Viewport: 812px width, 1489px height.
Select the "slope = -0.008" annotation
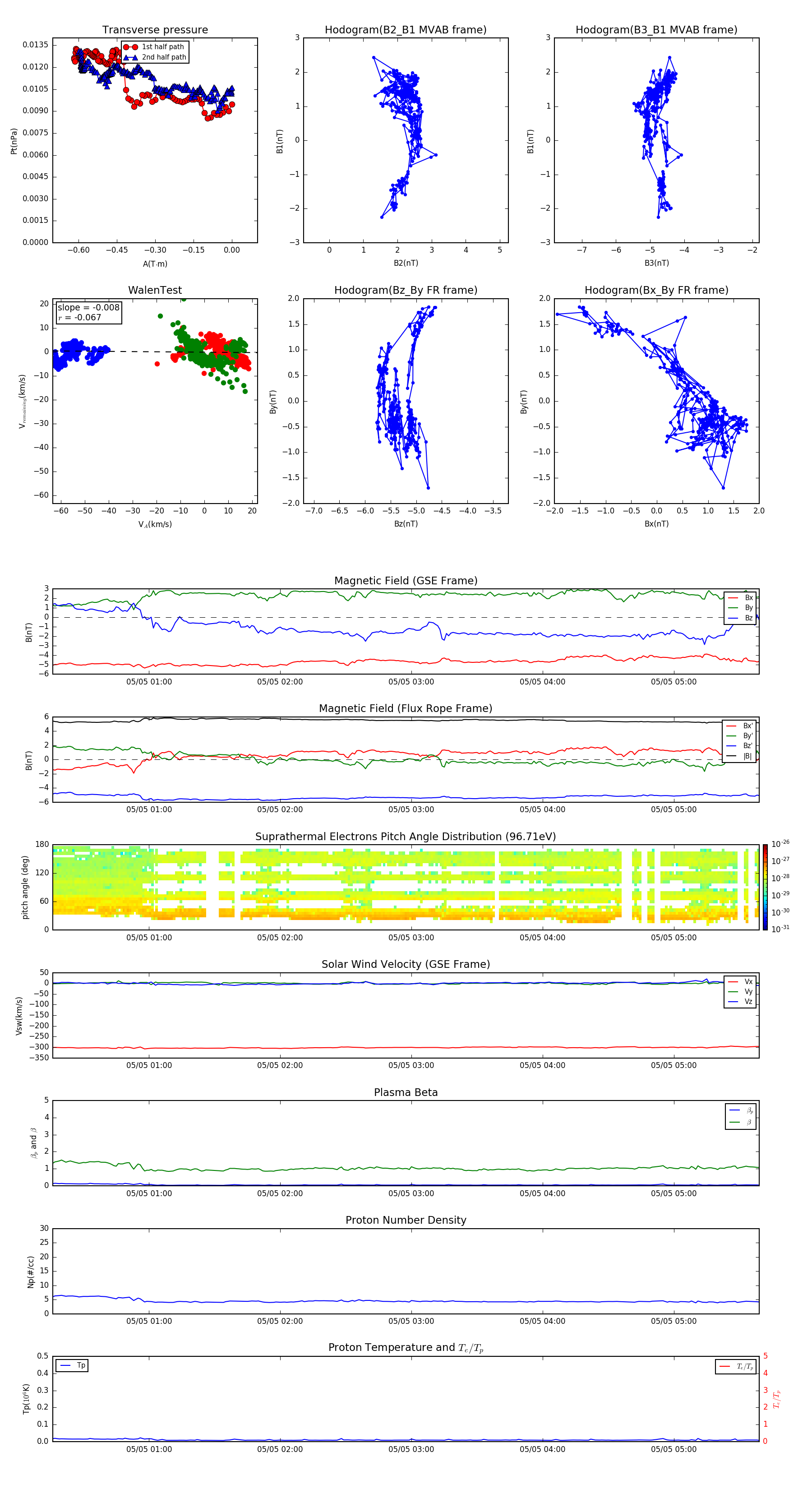pos(88,308)
